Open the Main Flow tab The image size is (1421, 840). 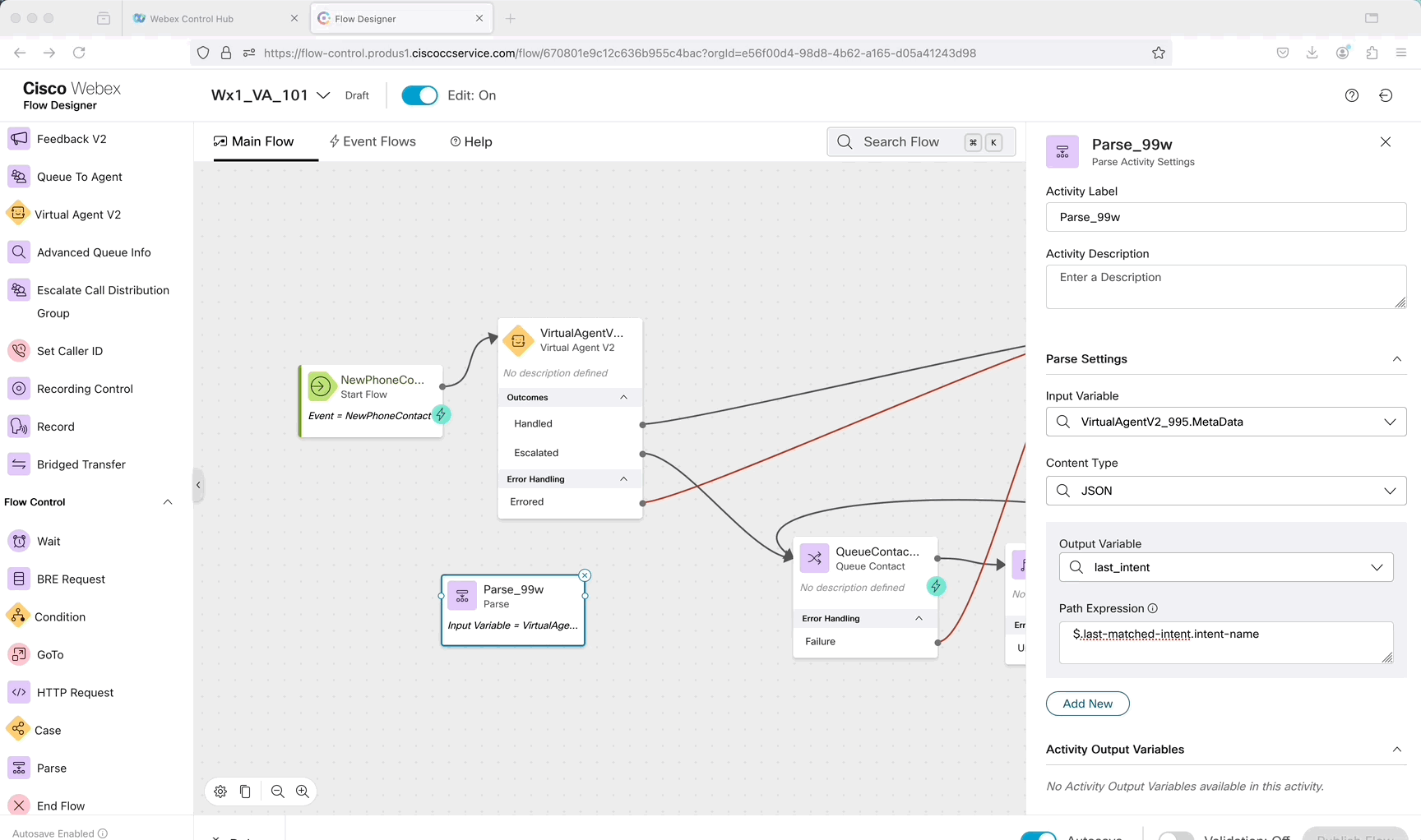click(253, 141)
